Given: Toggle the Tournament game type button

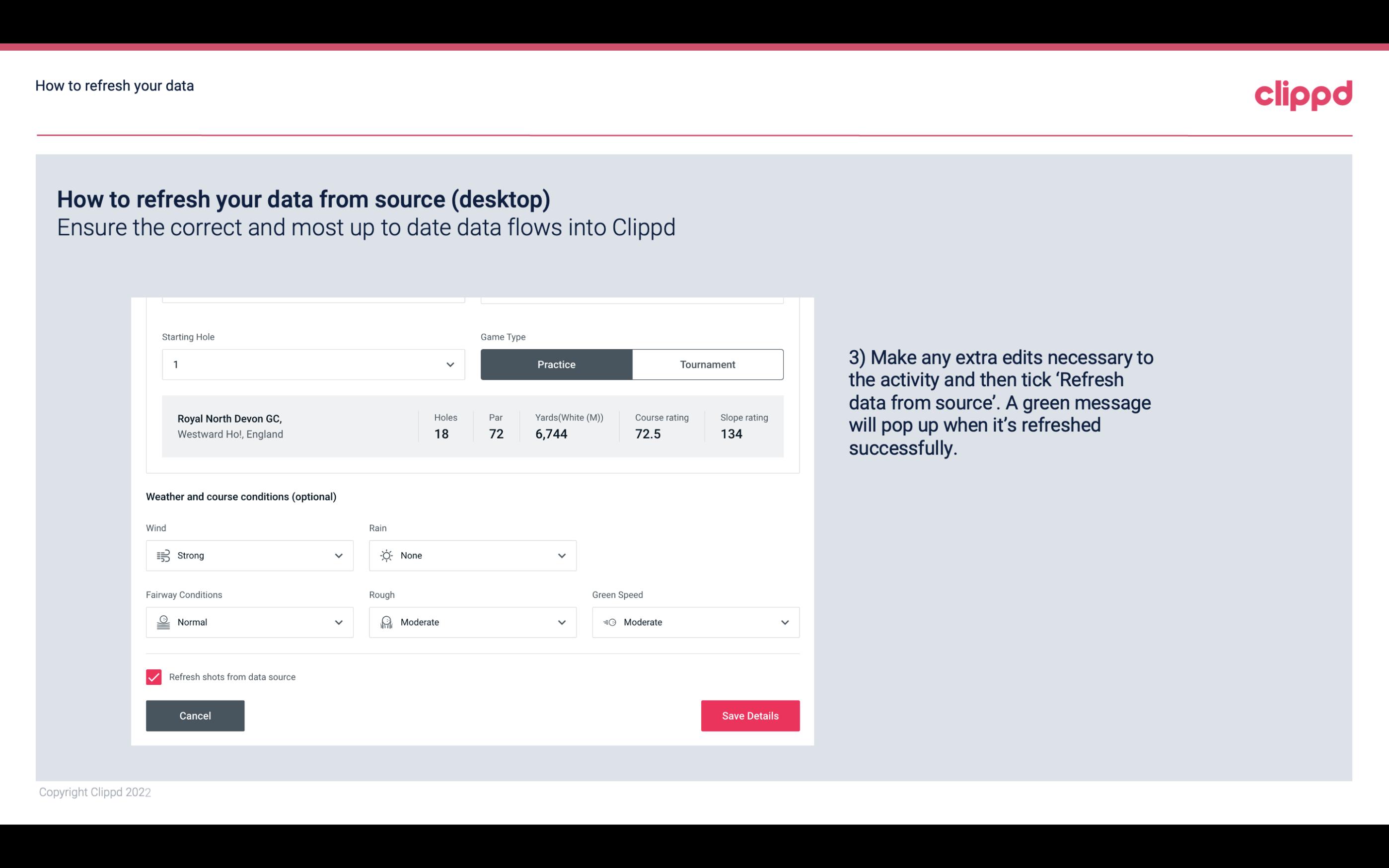Looking at the screenshot, I should coord(707,364).
